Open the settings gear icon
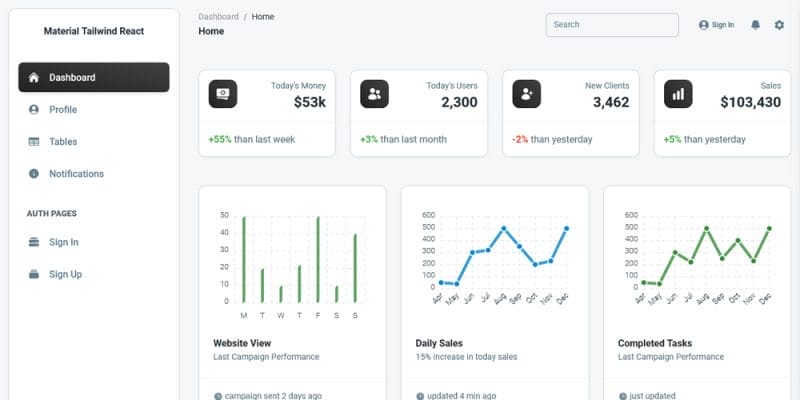This screenshot has height=400, width=800. 779,24
